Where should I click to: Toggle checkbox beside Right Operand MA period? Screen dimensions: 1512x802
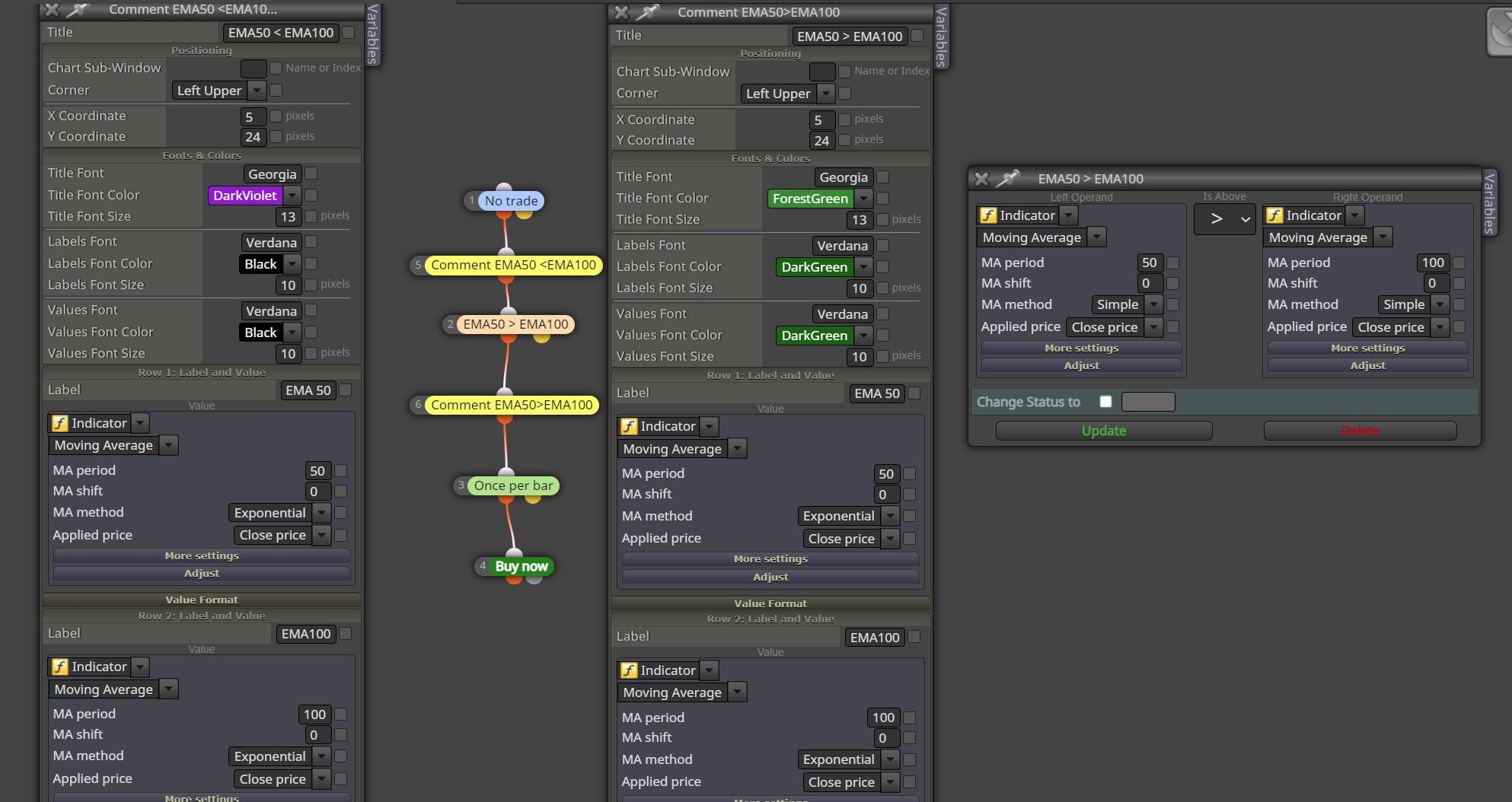(1459, 263)
